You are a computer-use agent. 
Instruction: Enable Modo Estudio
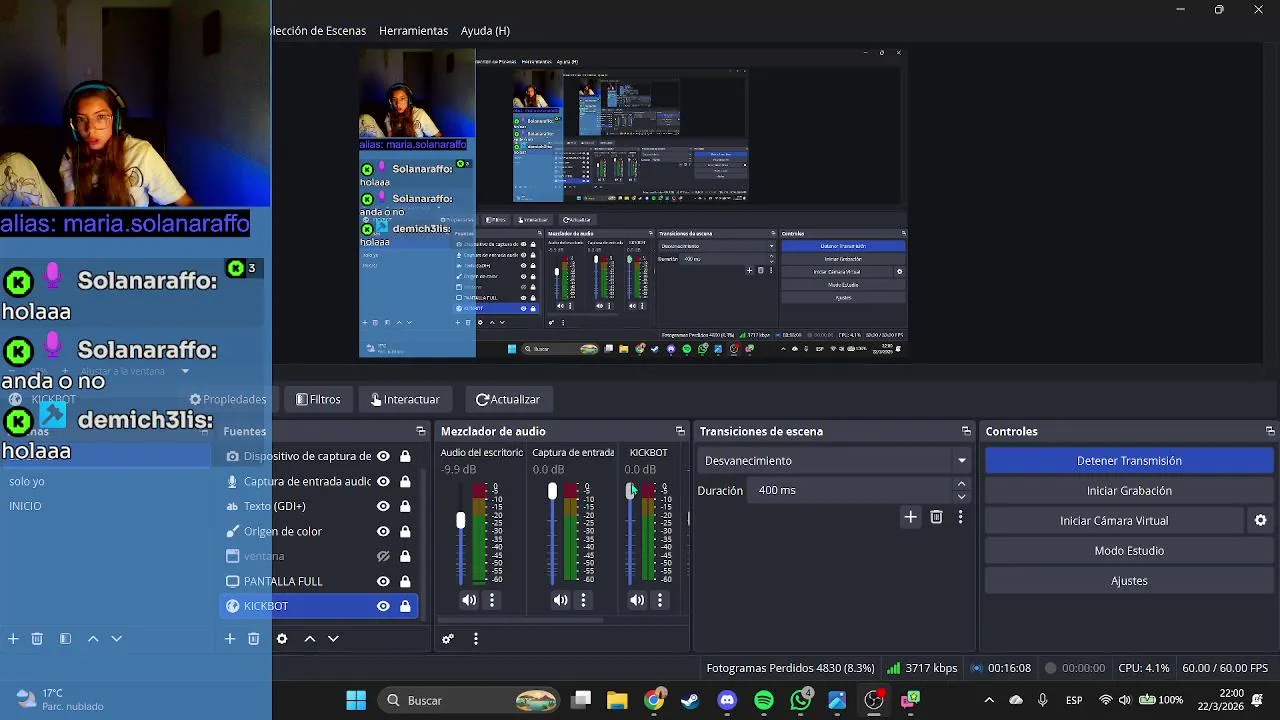(x=1129, y=551)
